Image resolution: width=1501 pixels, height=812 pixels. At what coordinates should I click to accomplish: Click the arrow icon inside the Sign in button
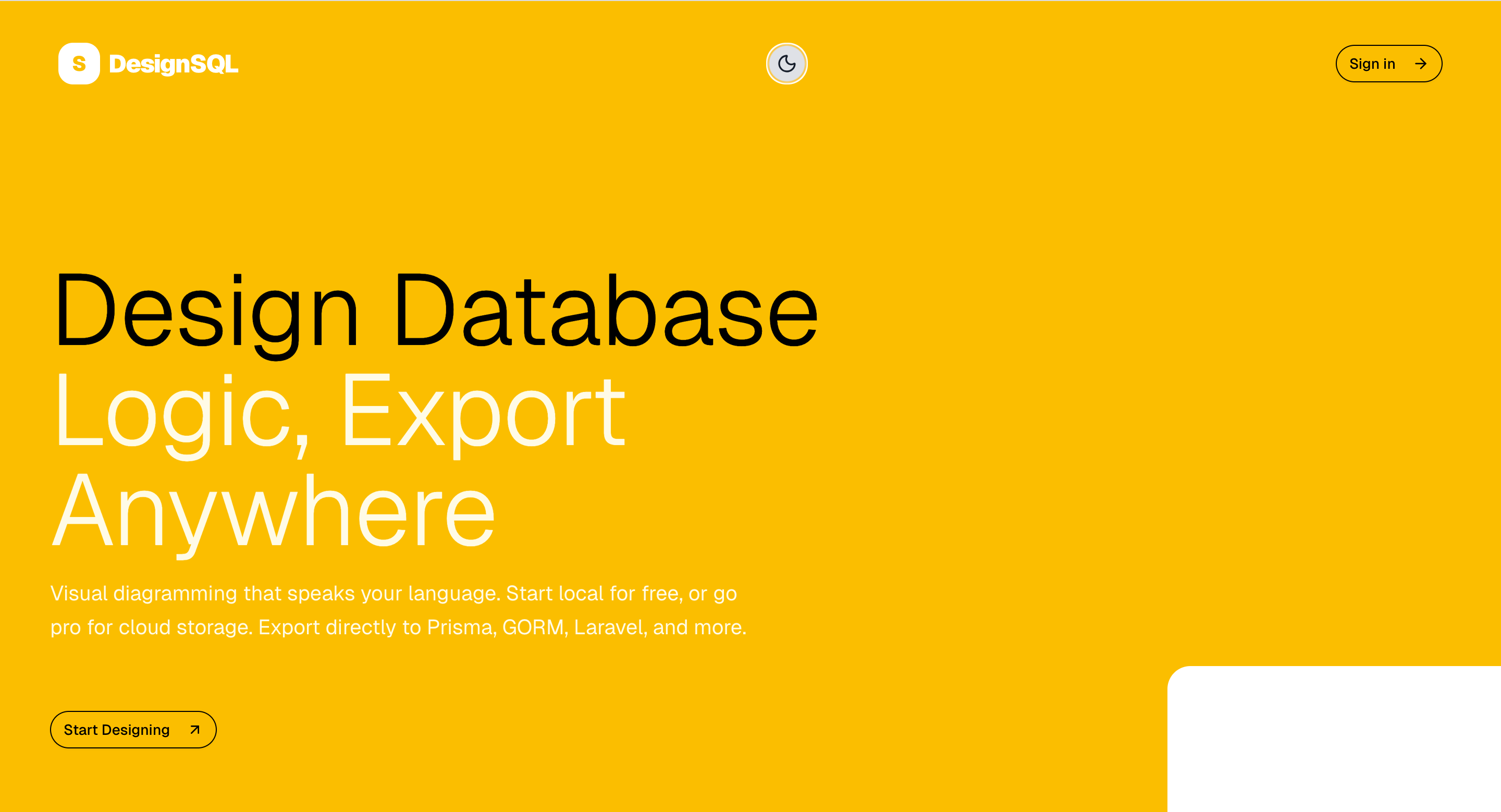[1422, 64]
